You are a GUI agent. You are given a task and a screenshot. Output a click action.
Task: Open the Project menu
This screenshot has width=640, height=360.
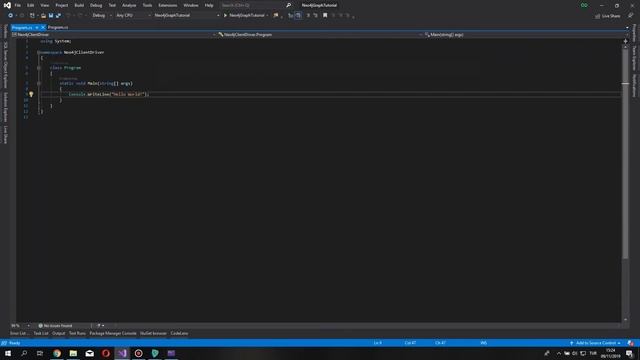coord(62,5)
